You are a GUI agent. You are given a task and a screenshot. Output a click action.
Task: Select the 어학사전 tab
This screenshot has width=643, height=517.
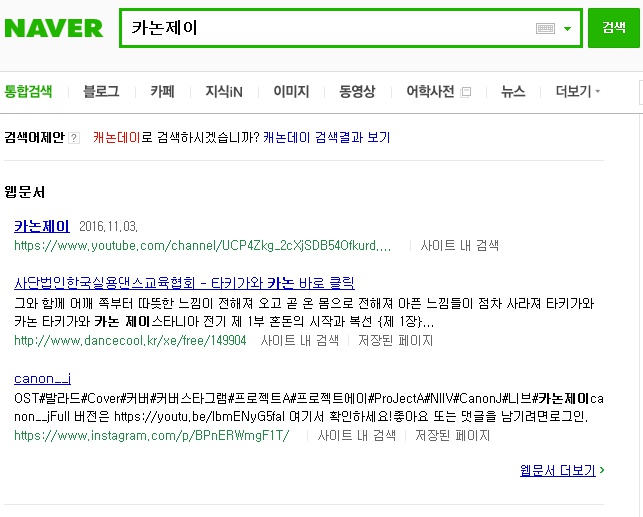(430, 91)
